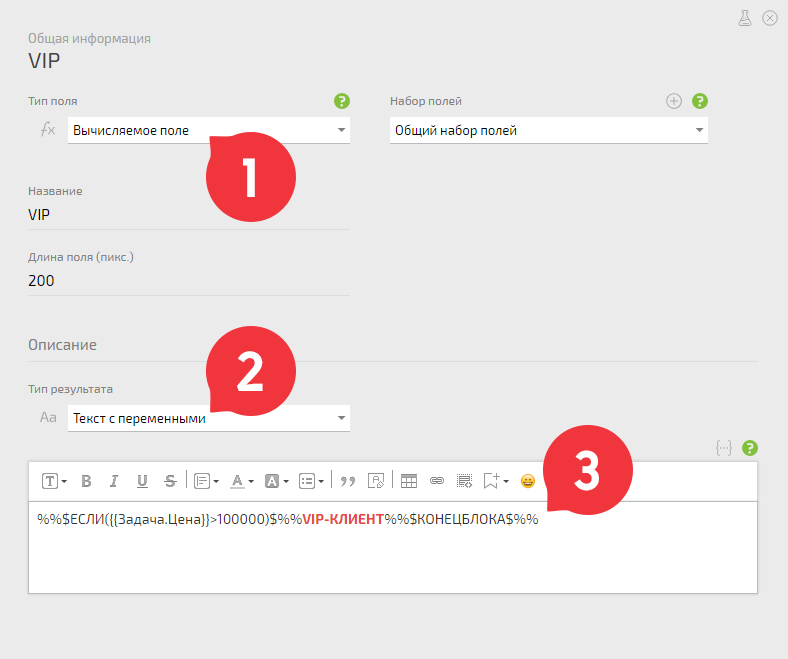The width and height of the screenshot is (788, 659).
Task: Click the Описание section heading
Action: pos(62,345)
